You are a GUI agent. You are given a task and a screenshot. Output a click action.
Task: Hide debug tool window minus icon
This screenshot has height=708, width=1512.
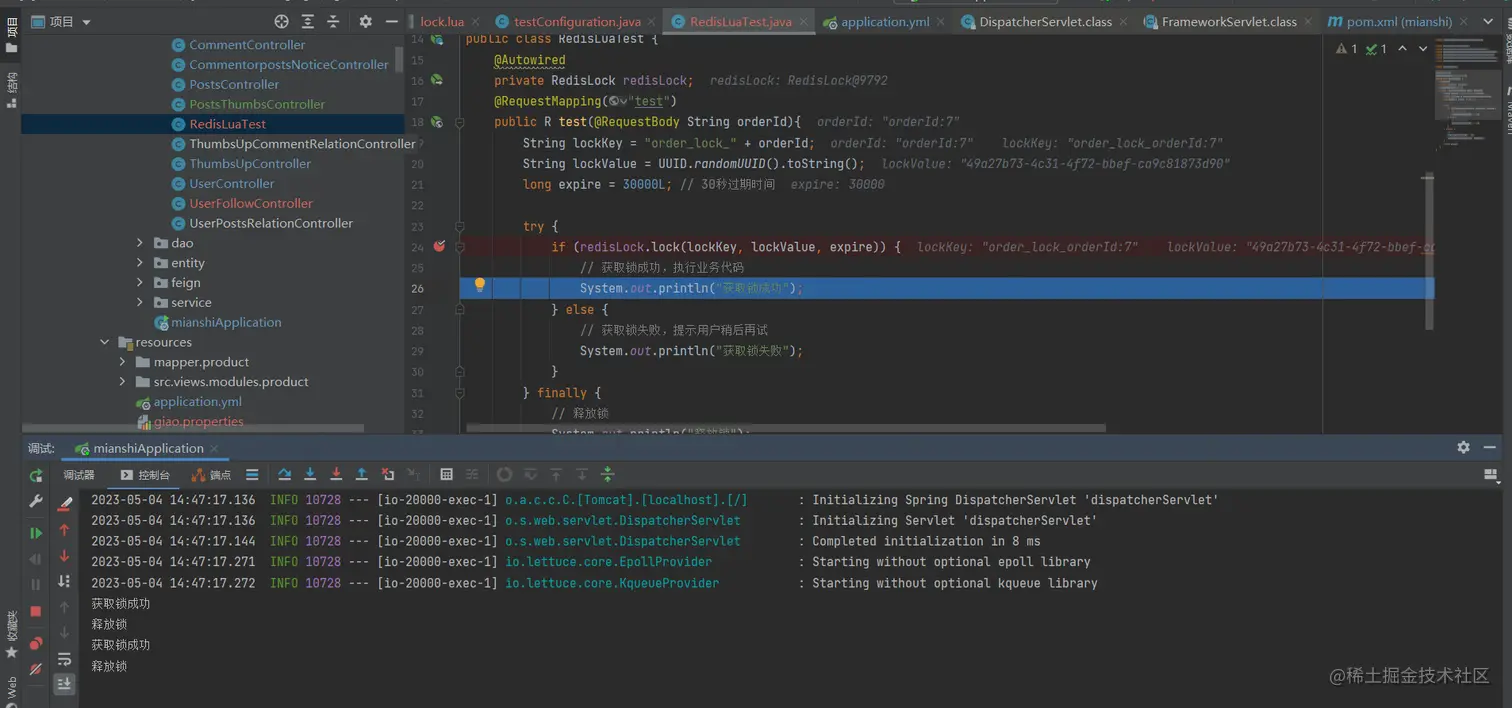click(1491, 447)
